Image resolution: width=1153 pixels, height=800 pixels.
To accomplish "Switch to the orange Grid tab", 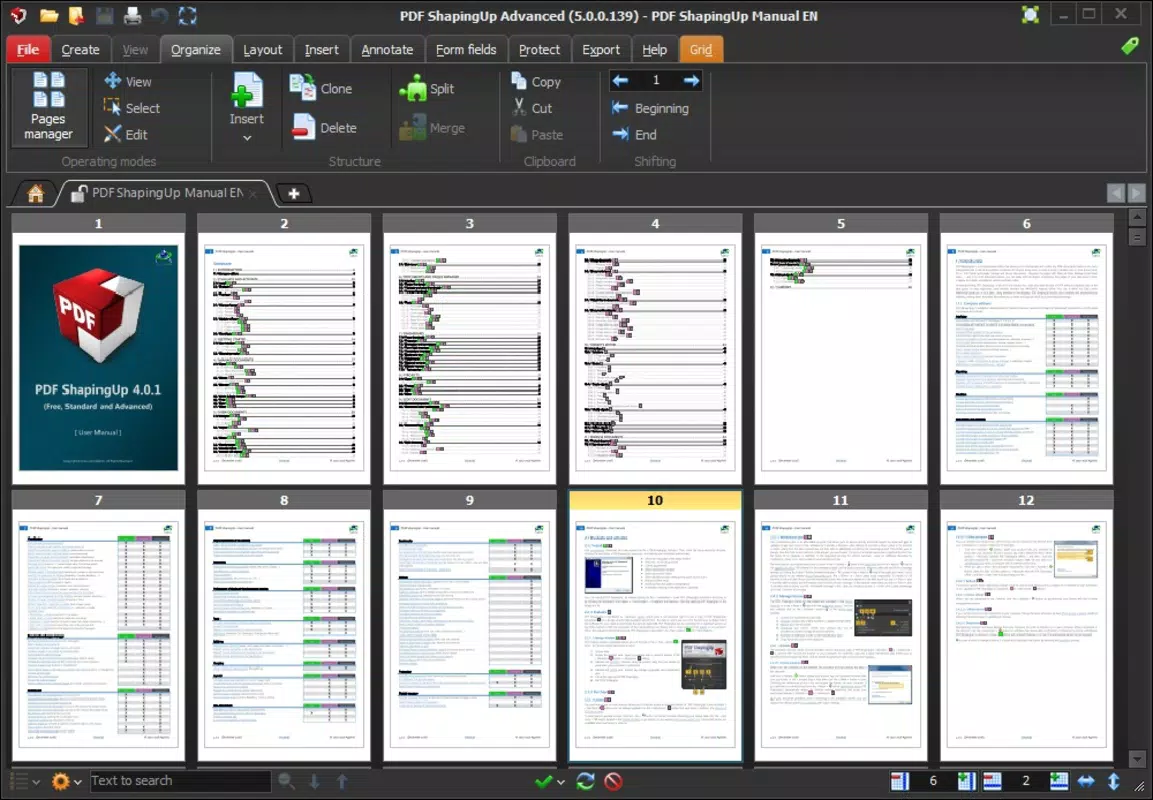I will point(701,49).
